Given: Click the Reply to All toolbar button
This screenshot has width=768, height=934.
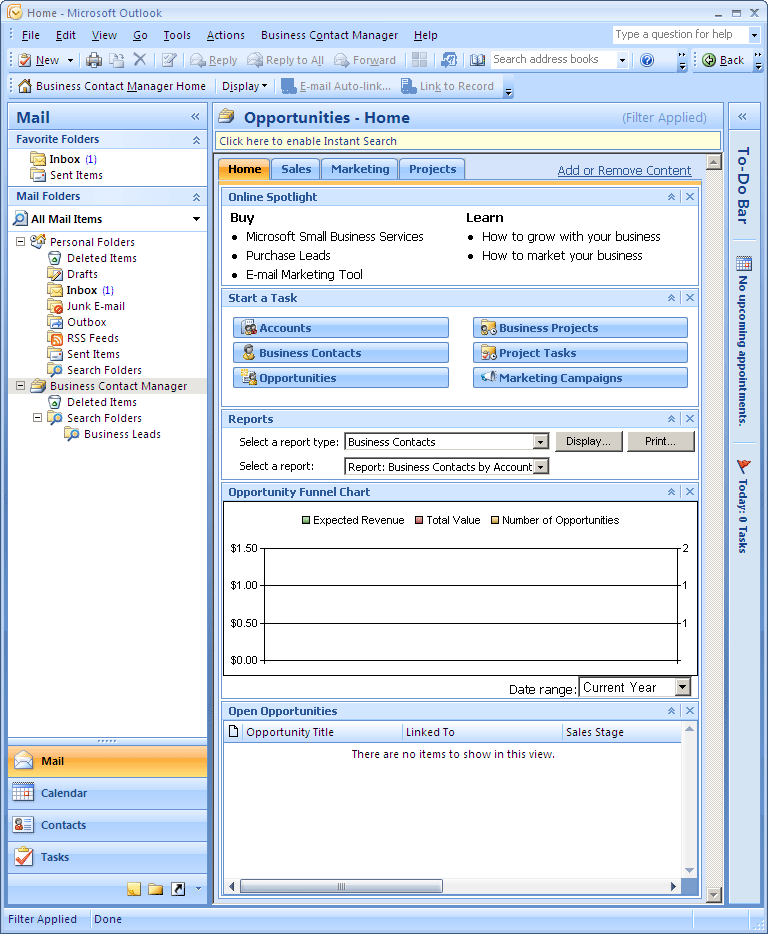Looking at the screenshot, I should 285,60.
